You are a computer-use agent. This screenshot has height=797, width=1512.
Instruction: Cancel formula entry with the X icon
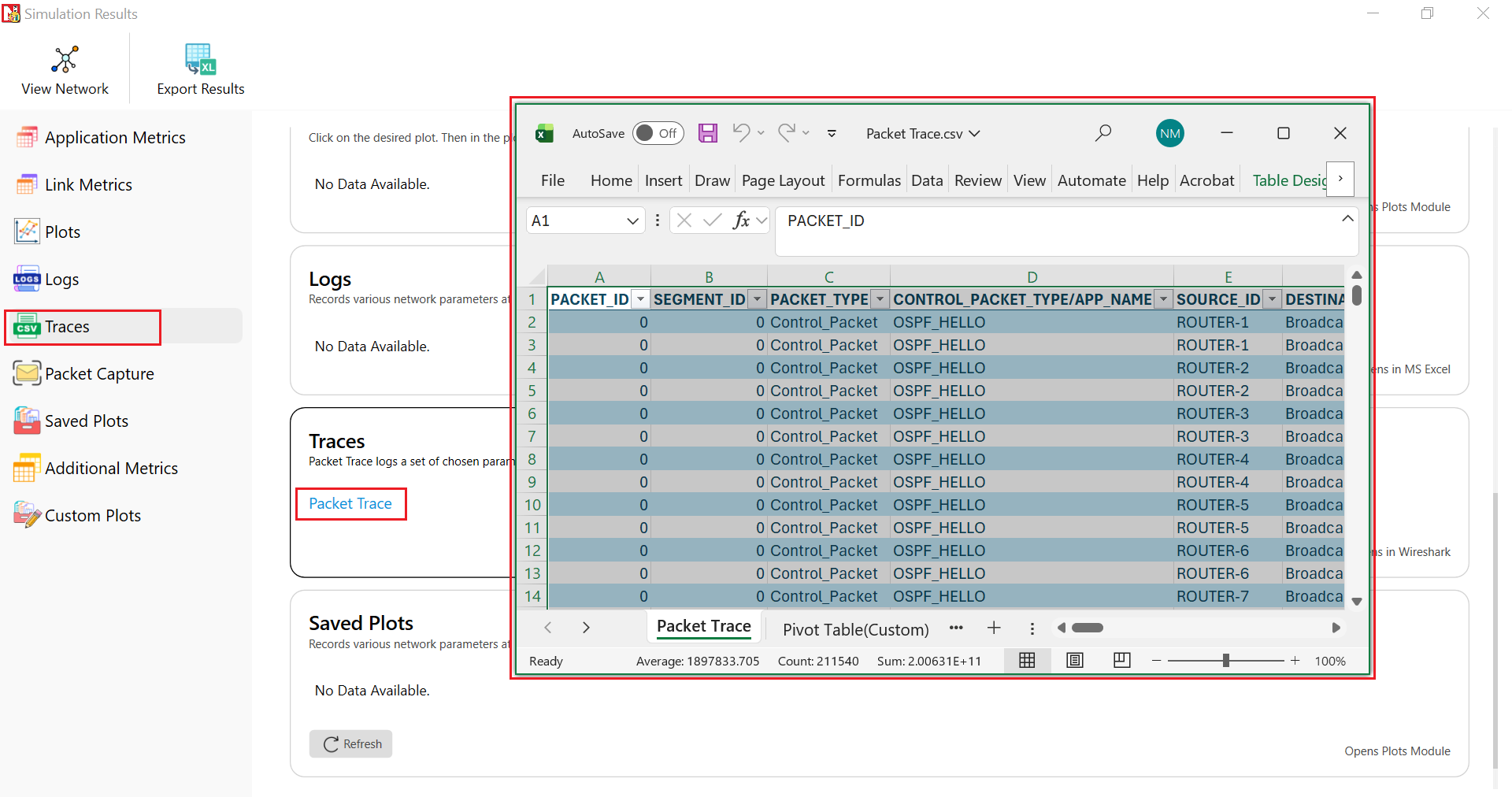684,221
